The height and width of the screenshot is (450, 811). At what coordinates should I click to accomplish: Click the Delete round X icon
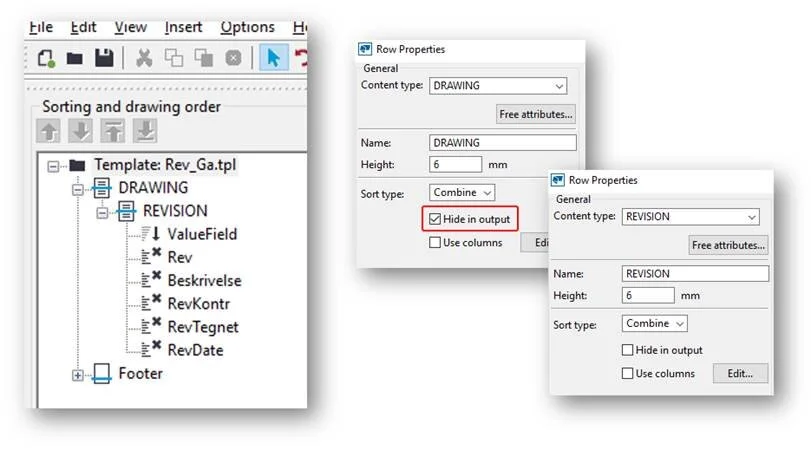233,58
